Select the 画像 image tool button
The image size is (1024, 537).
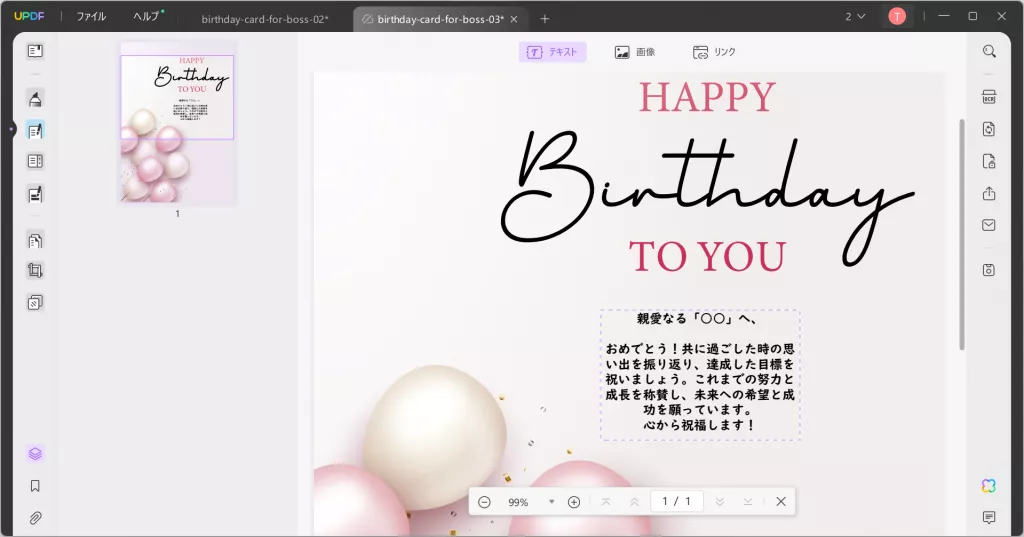635,52
